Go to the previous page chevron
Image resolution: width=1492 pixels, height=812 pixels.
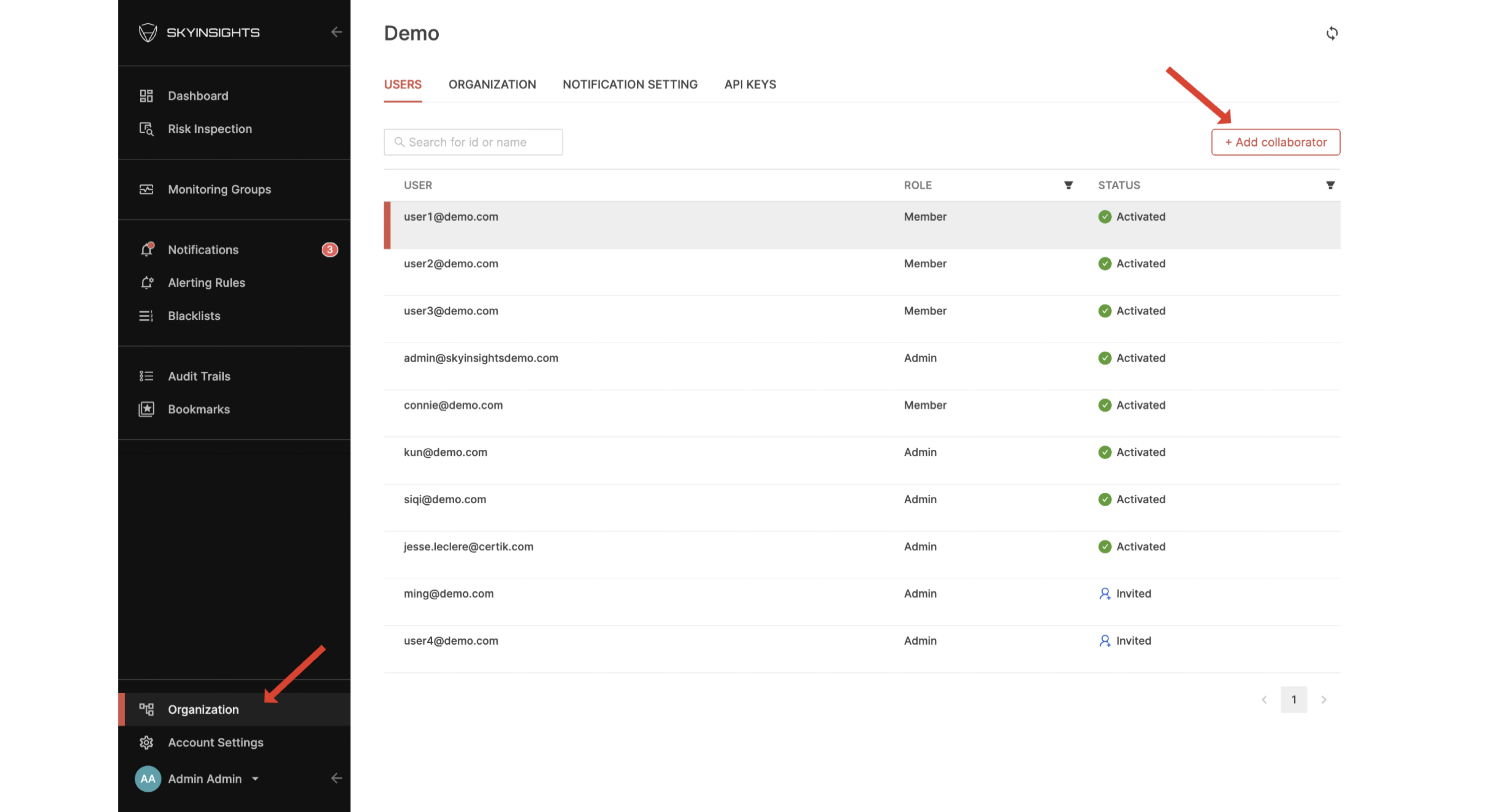click(1264, 699)
